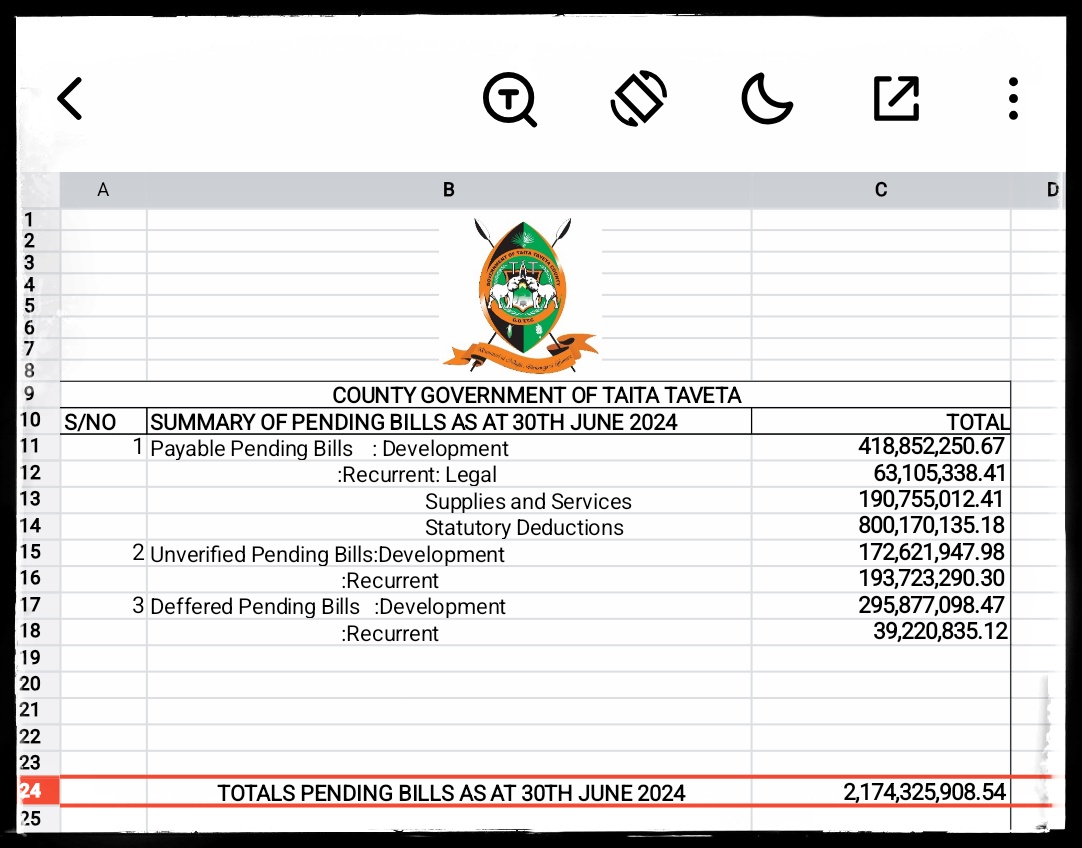
Task: Select the amount 295,877,098.47
Action: [x=881, y=605]
